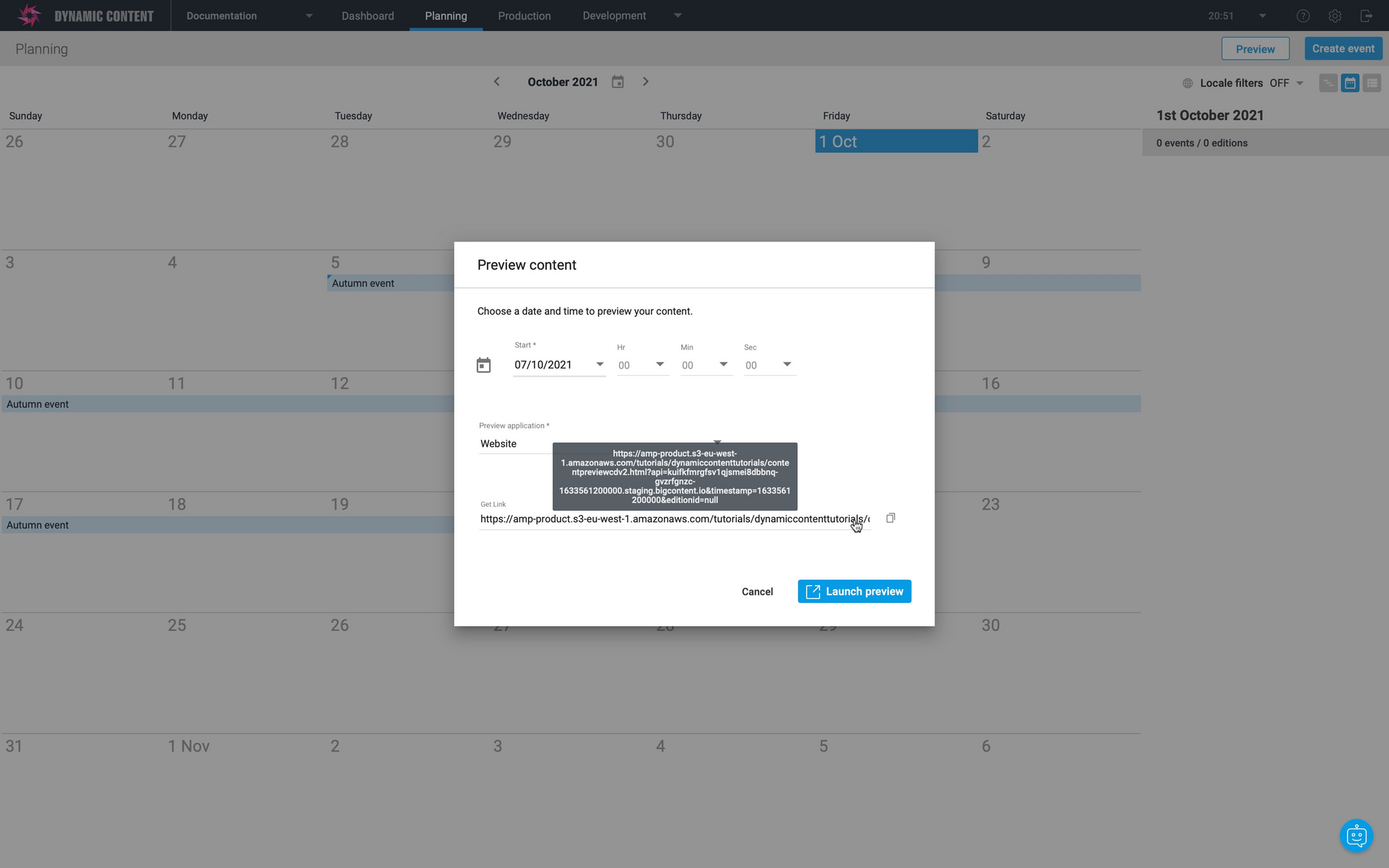Click the log out icon
The image size is (1389, 868).
coord(1366,16)
